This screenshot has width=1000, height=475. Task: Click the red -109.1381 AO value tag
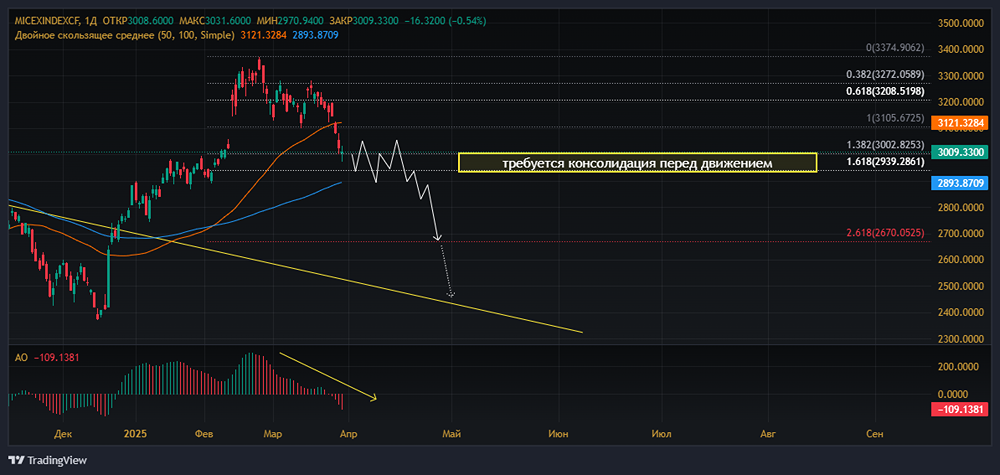pyautogui.click(x=959, y=410)
